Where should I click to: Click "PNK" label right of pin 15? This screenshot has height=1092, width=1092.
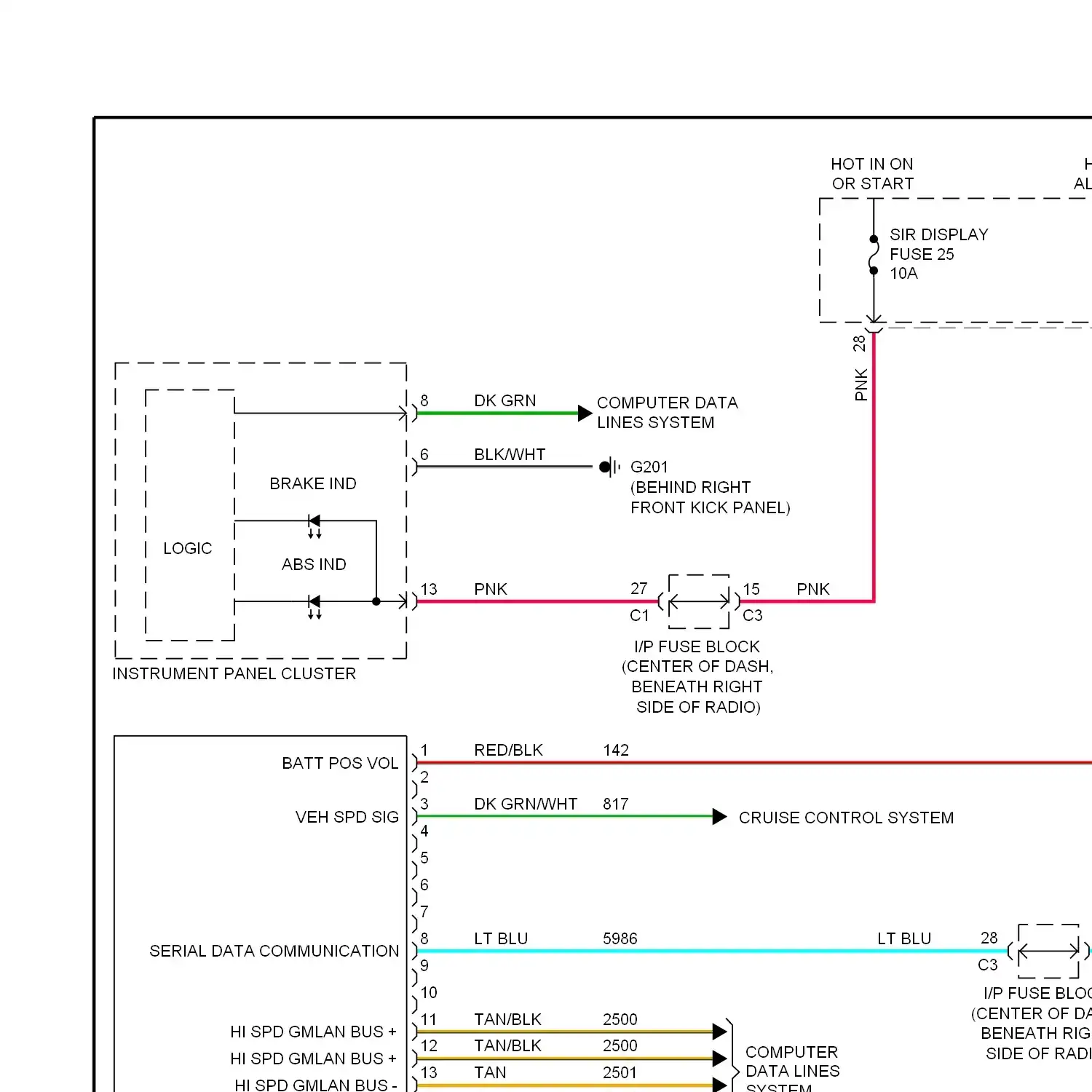pyautogui.click(x=812, y=590)
